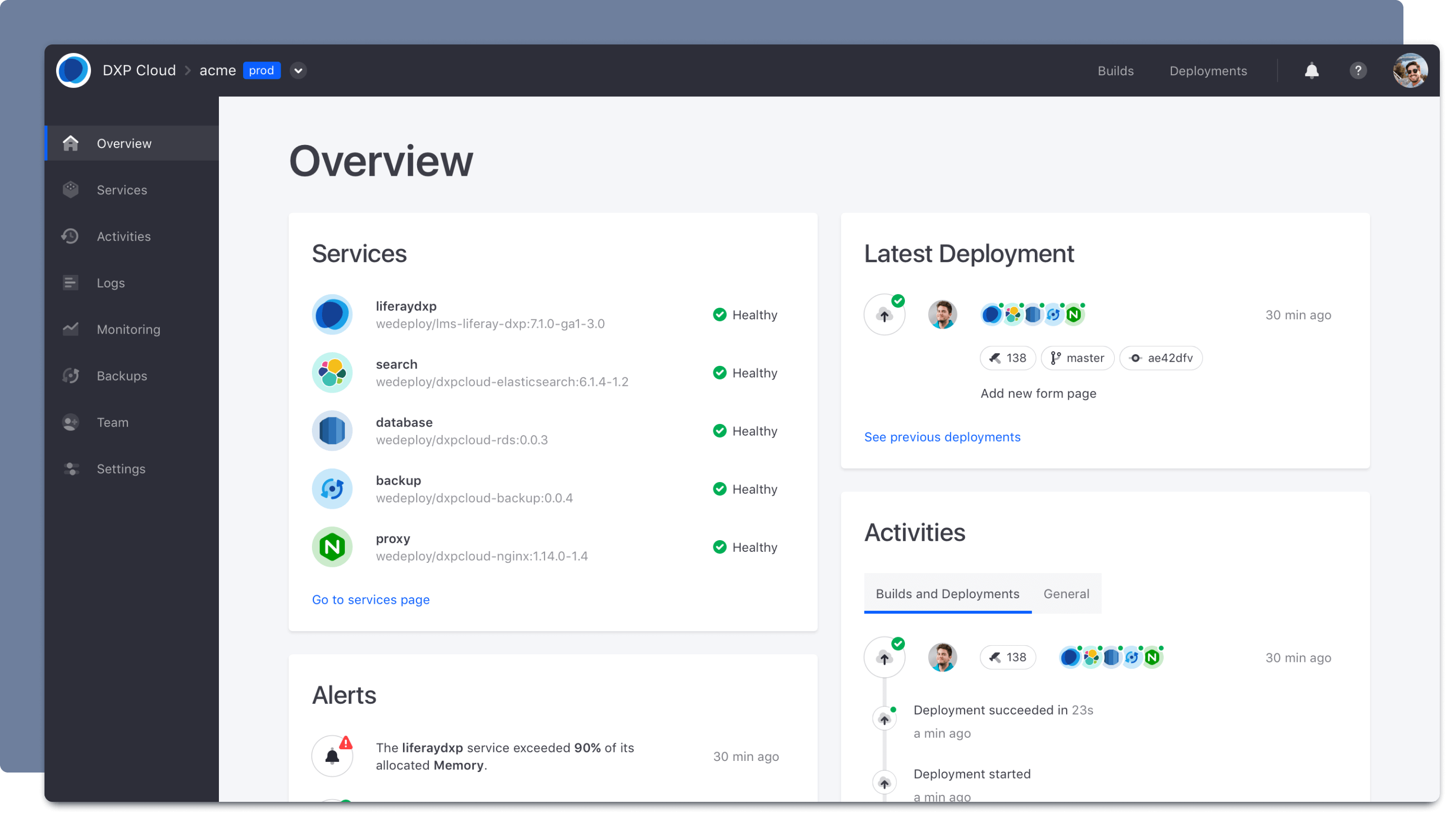Click the Activities history icon in sidebar
The image size is (1456, 818).
71,236
